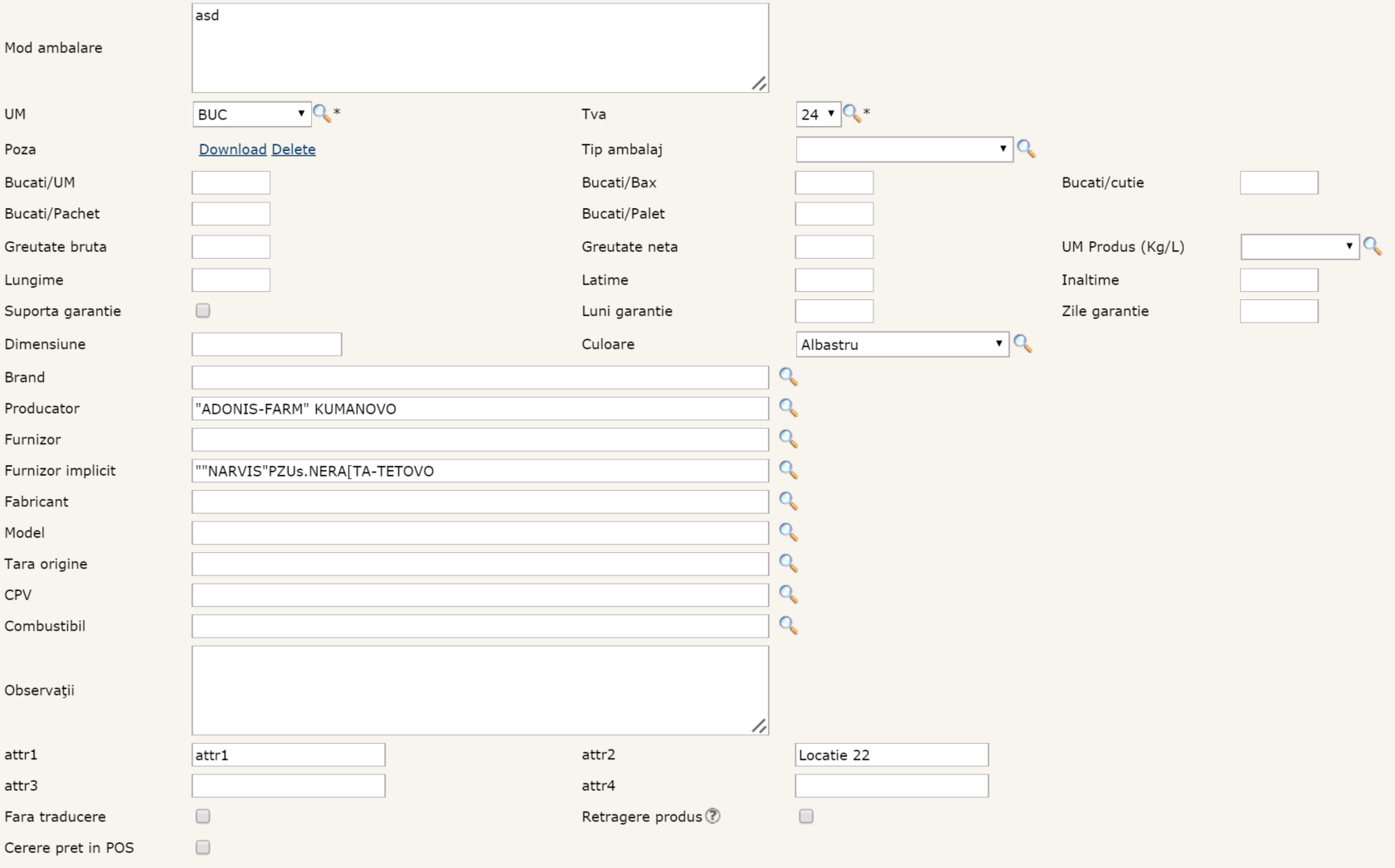Screen dimensions: 1395x868
Task: Click the search icon next to Brand field
Action: [788, 377]
